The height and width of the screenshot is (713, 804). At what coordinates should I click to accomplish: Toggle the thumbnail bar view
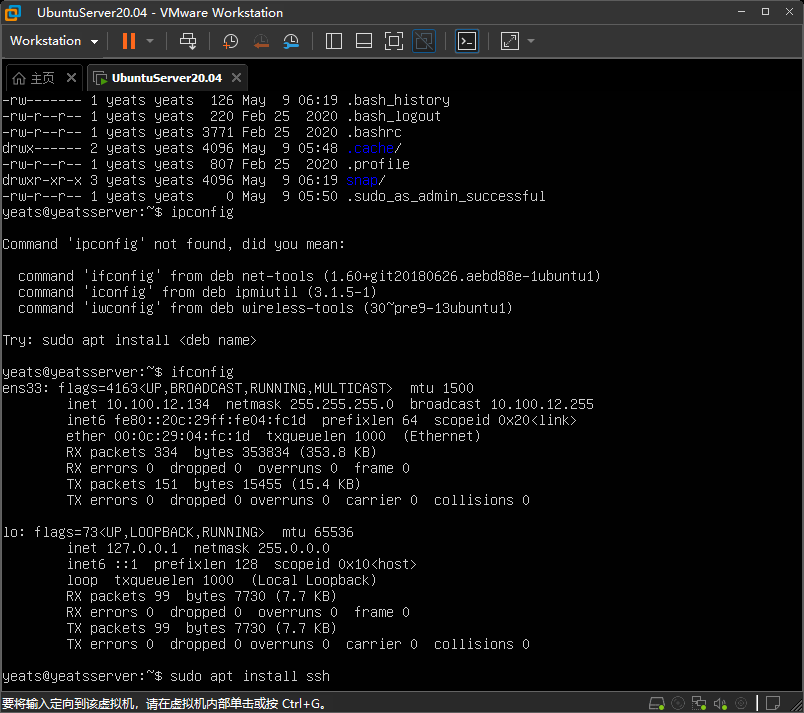(364, 41)
